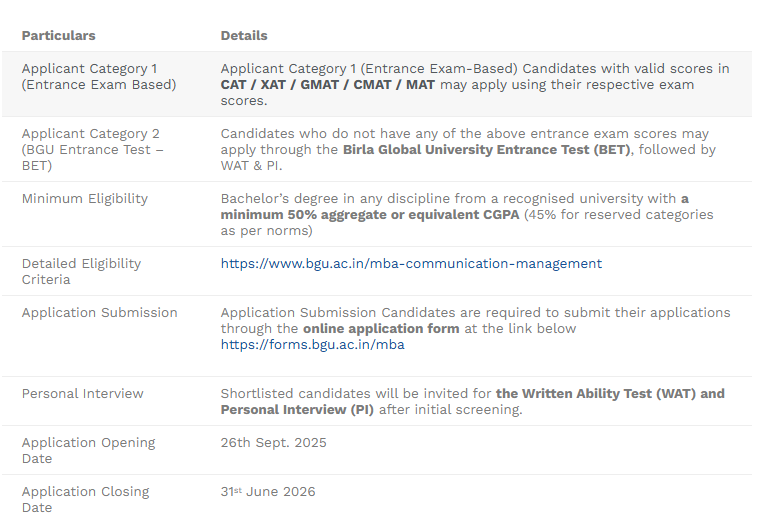Open the forms.bgu.ac.in/mba application link
Screen dimensions: 782x522
point(312,345)
